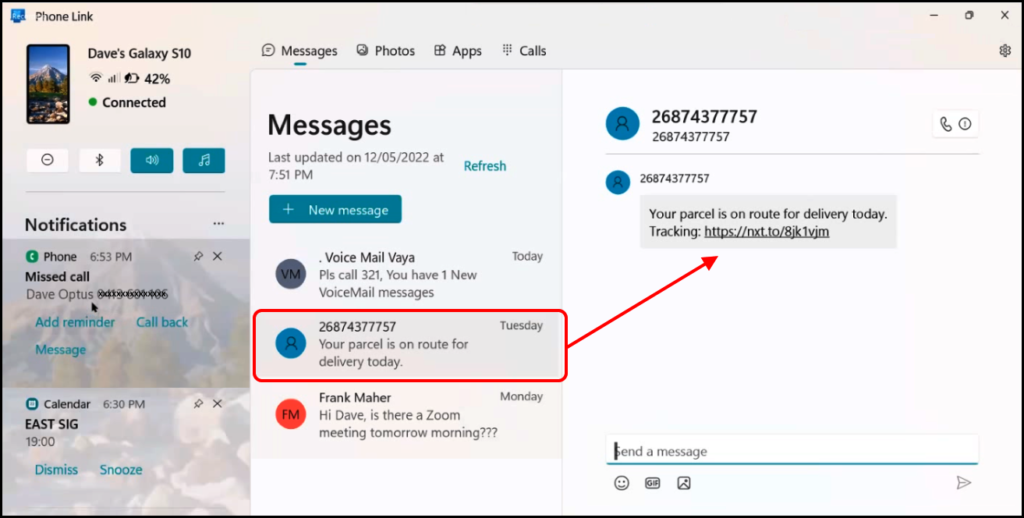Screen dimensions: 1024x518
Task: Open the Photos tab
Action: pyautogui.click(x=385, y=51)
